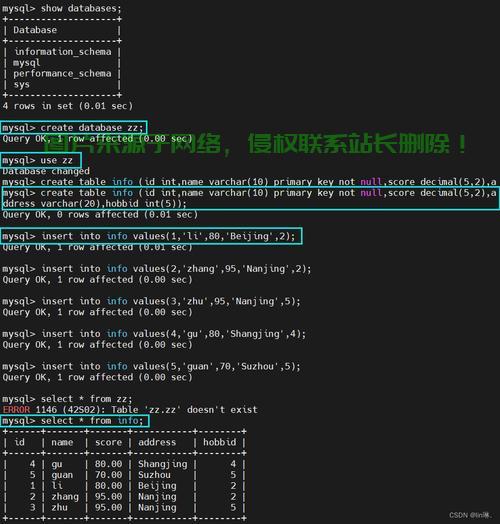Click "Table 'zz.zz' doesn't exist" message
The height and width of the screenshot is (524, 500).
point(184,410)
